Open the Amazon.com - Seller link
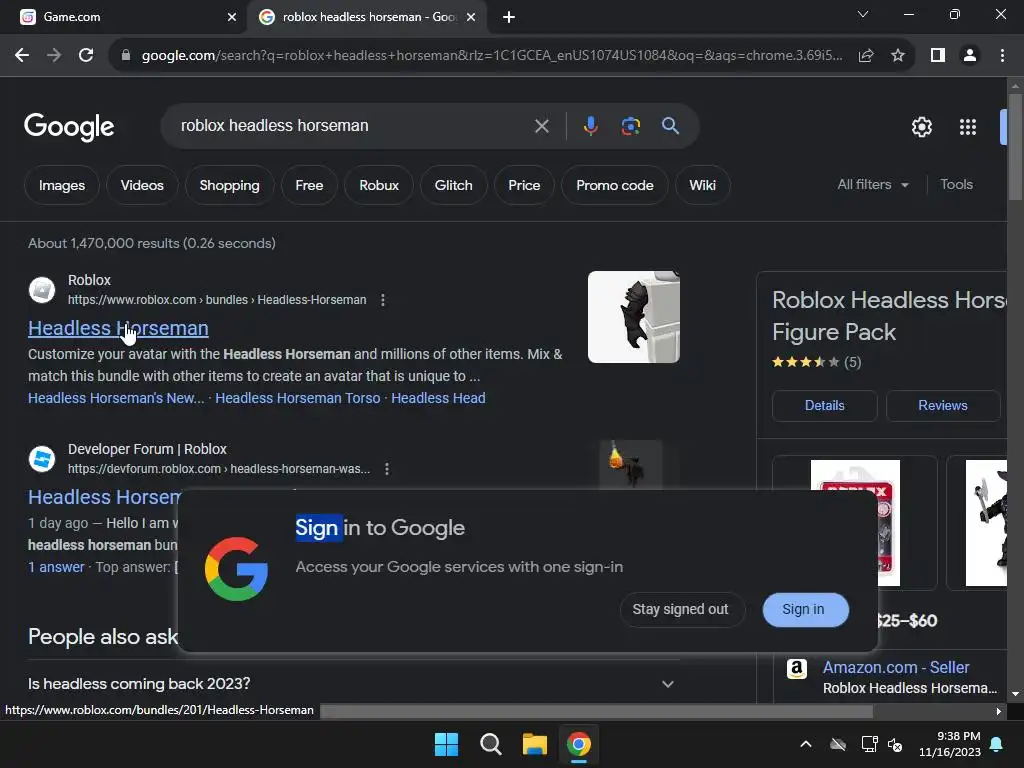 [x=896, y=667]
